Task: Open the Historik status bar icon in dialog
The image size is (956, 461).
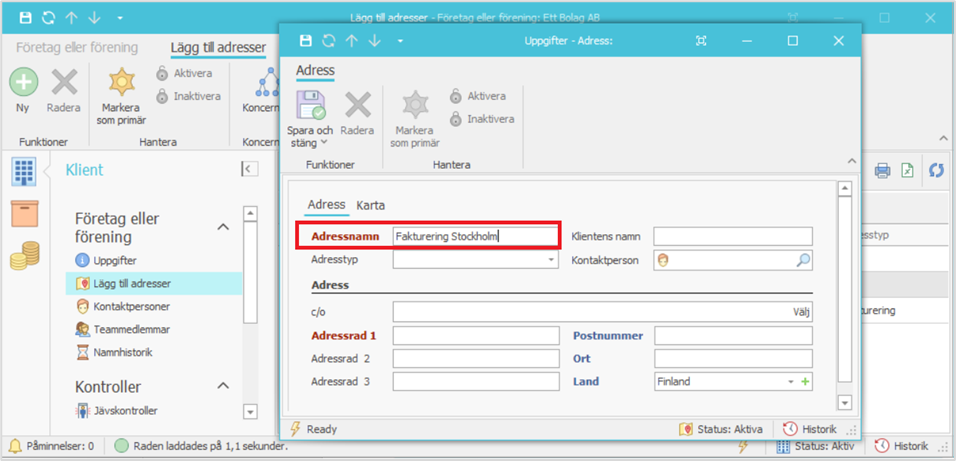Action: pyautogui.click(x=810, y=429)
